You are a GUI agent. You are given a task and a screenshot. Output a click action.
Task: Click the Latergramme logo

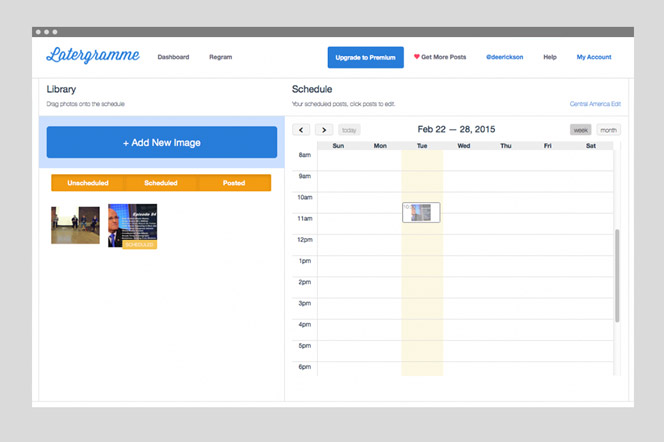(93, 56)
